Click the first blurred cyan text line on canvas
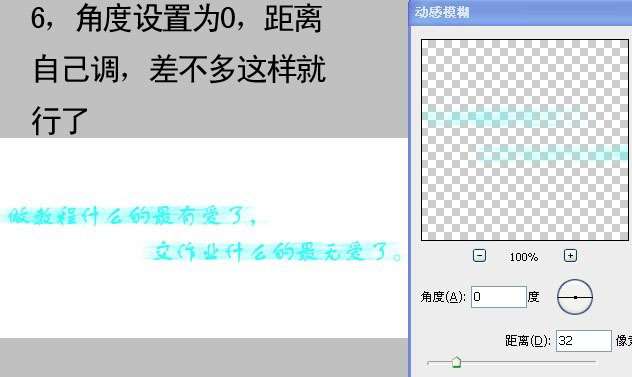This screenshot has height=377, width=632. click(133, 216)
